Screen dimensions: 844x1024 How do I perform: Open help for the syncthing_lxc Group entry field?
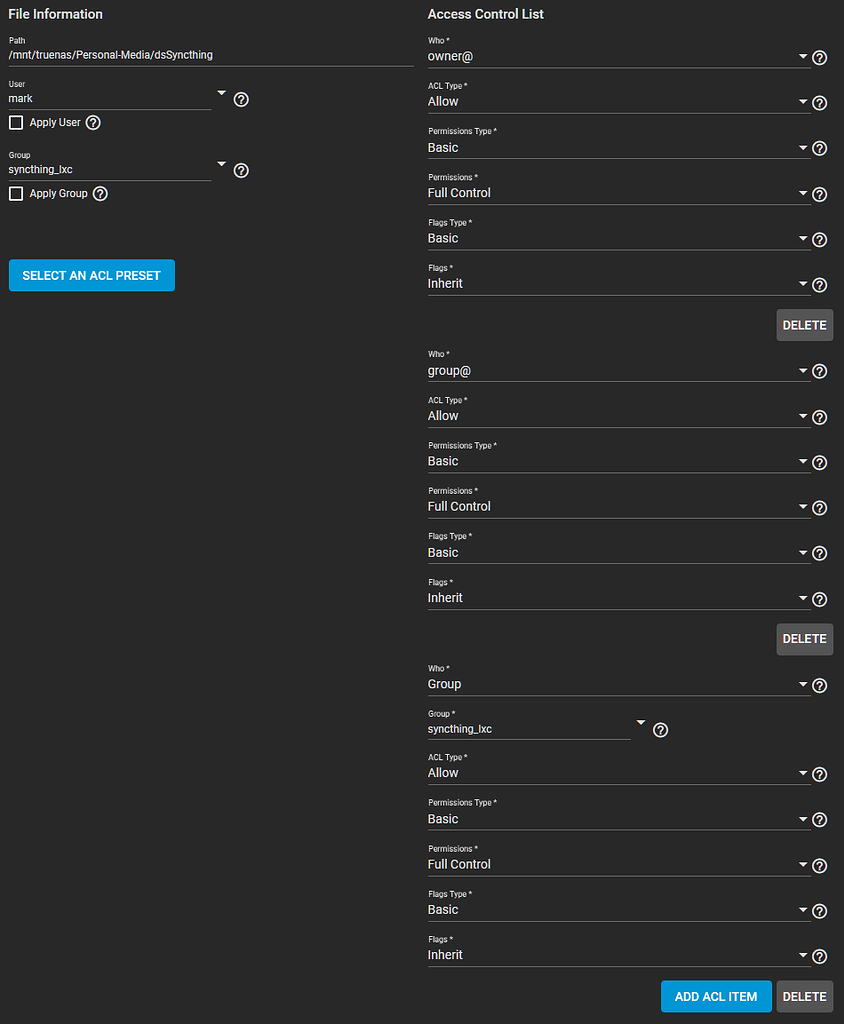pyautogui.click(x=660, y=730)
